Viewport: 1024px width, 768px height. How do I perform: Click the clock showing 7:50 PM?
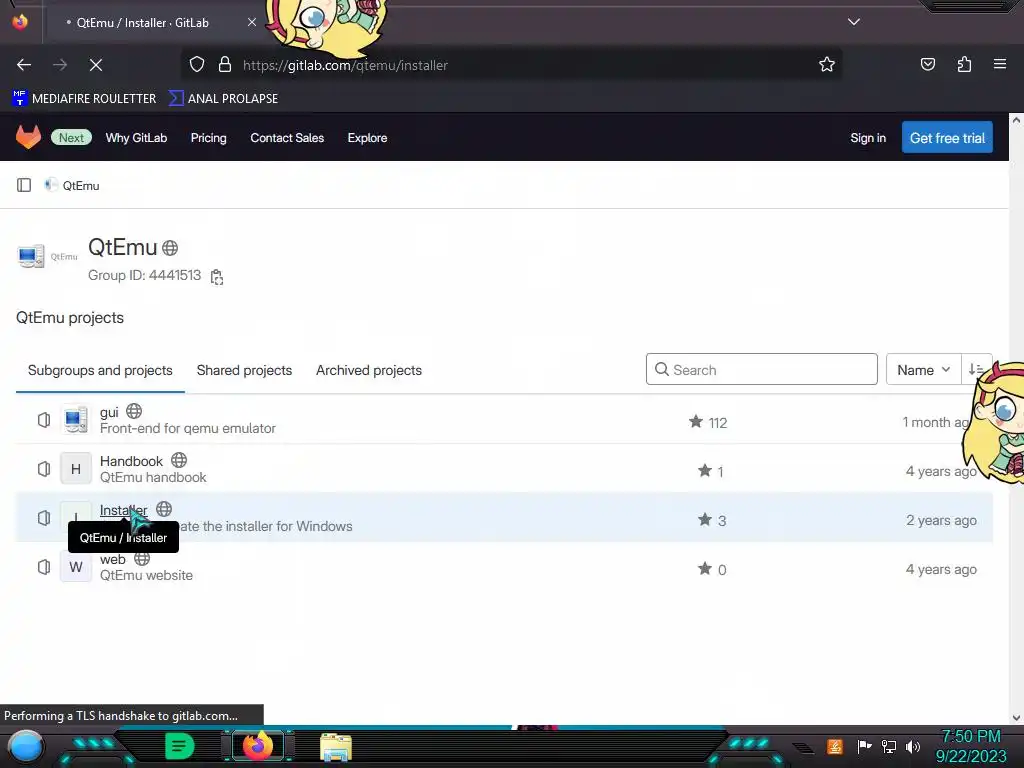[970, 737]
